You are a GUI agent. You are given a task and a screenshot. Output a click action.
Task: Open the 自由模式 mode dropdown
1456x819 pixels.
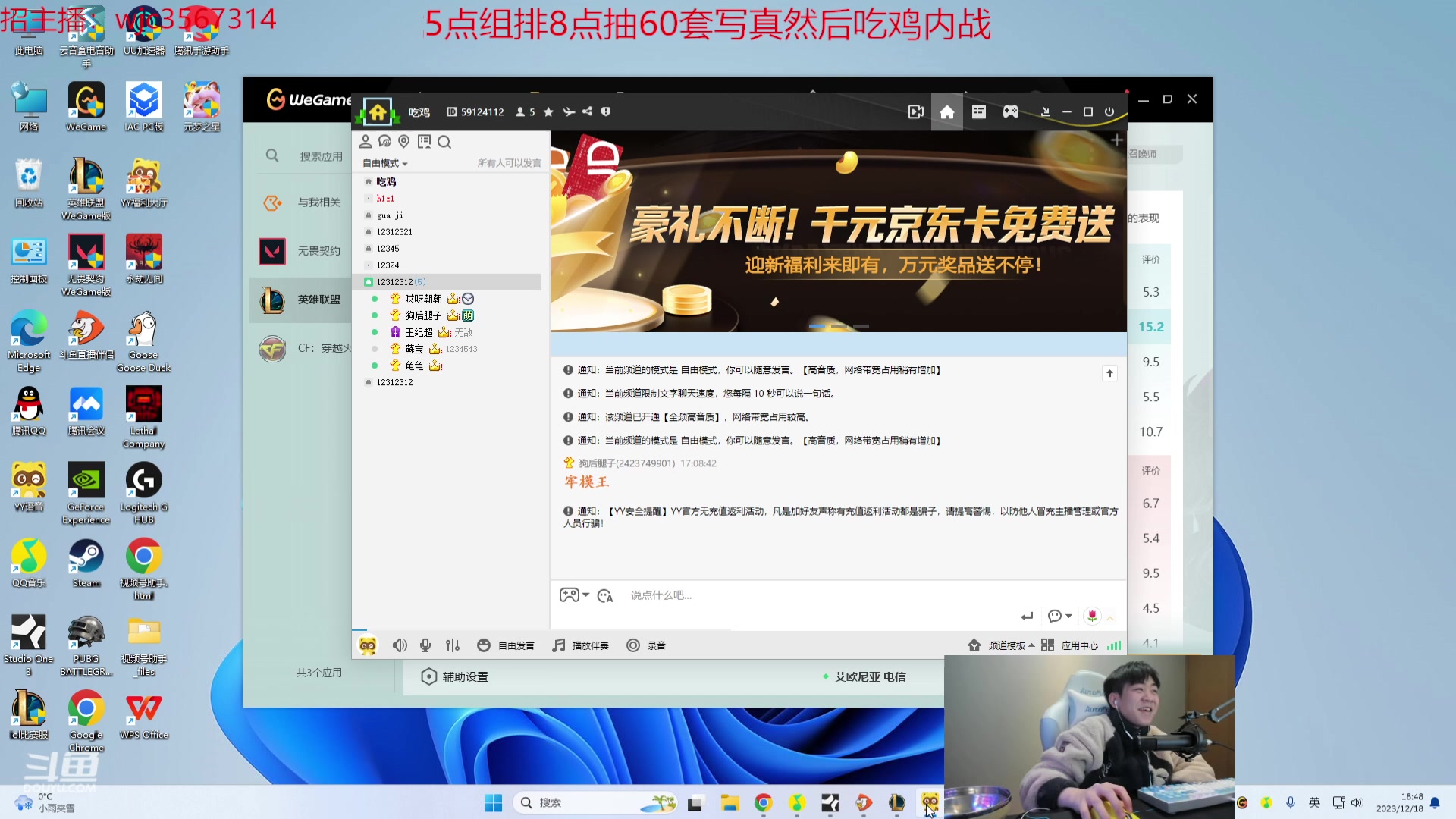pyautogui.click(x=385, y=164)
